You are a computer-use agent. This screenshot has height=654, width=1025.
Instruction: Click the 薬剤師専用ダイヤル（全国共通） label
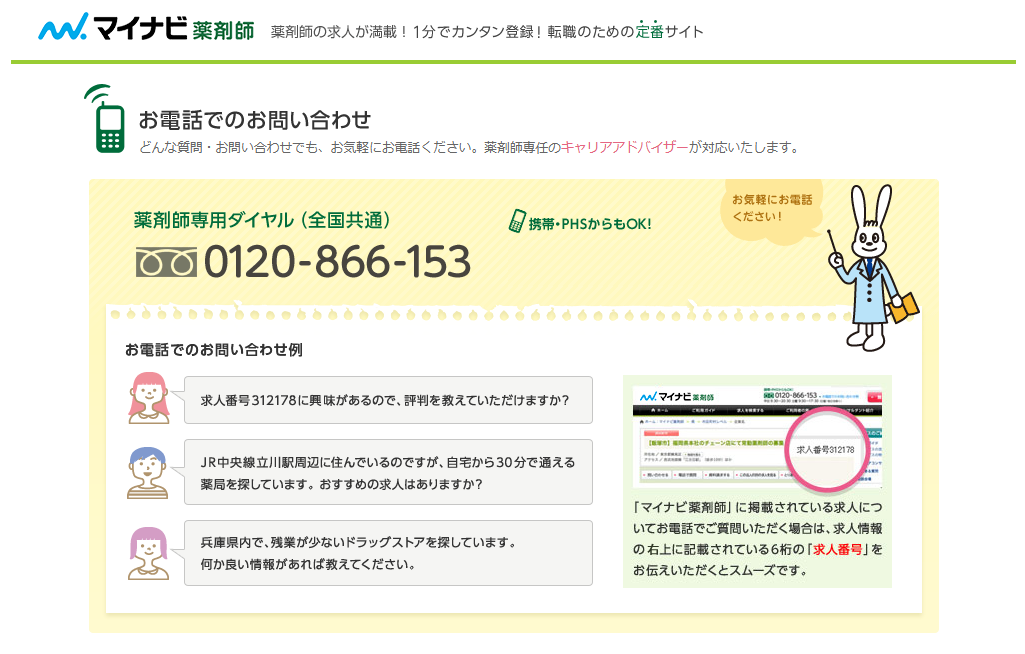click(x=262, y=220)
